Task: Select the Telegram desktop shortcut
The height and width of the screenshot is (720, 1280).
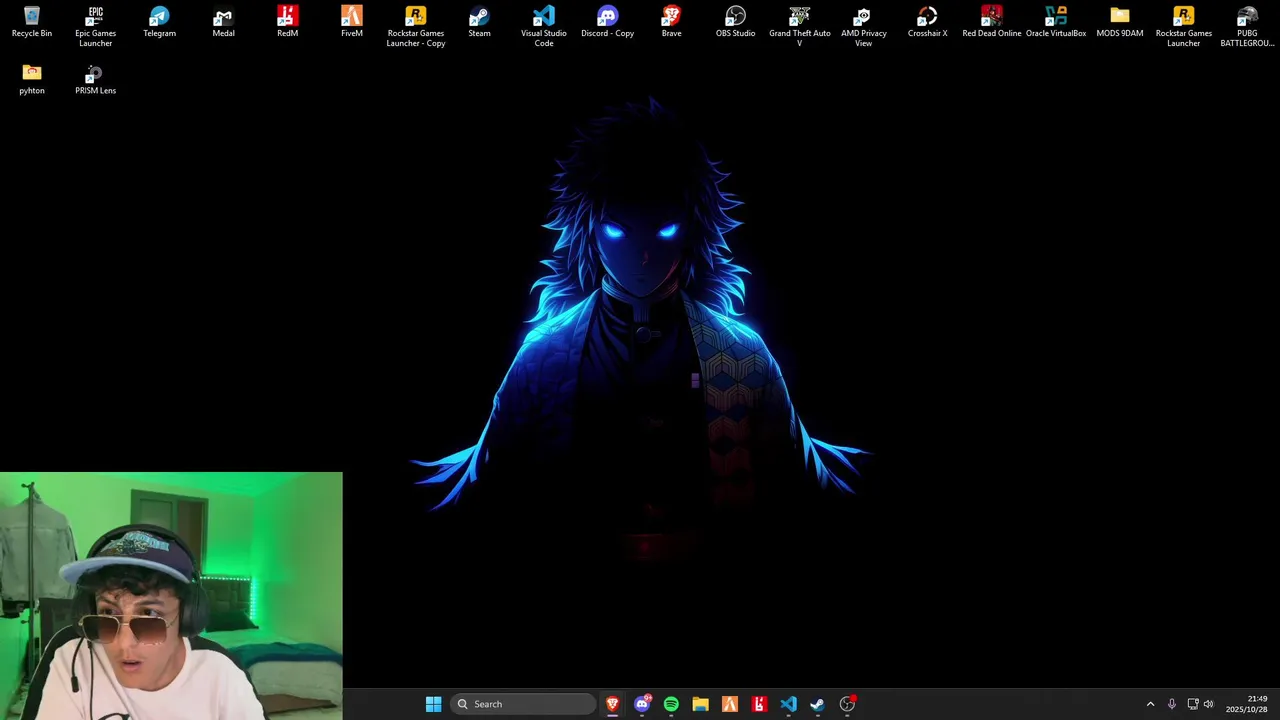Action: pyautogui.click(x=160, y=22)
